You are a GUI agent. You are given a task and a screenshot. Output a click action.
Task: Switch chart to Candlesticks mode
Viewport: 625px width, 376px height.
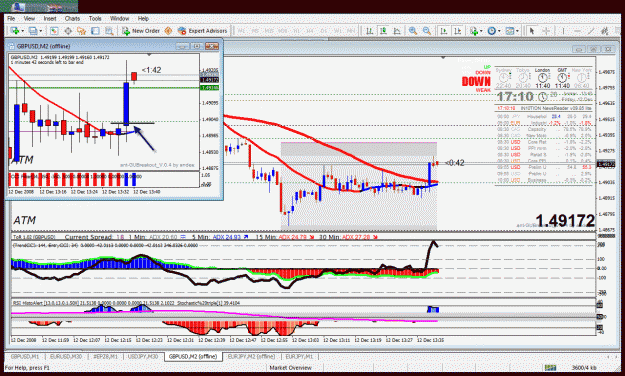coord(383,31)
